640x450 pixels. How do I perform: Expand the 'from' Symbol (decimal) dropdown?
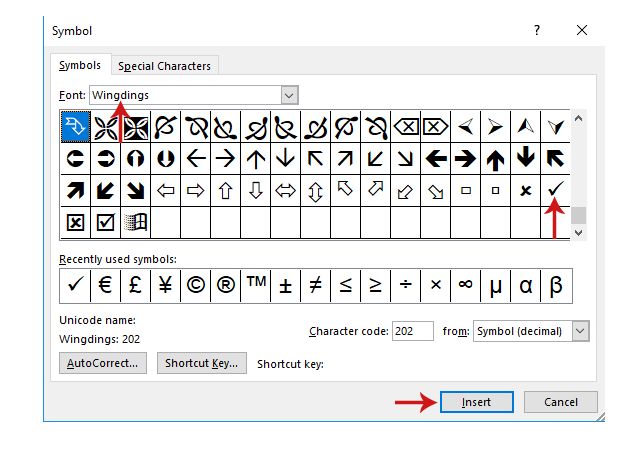coord(582,331)
